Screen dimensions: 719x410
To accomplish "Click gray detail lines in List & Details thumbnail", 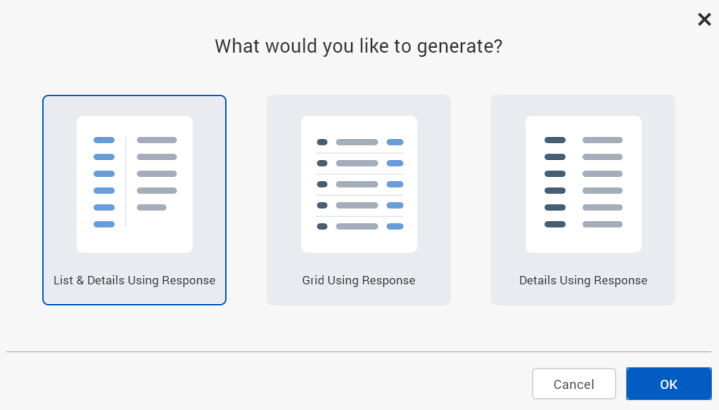I will (156, 174).
